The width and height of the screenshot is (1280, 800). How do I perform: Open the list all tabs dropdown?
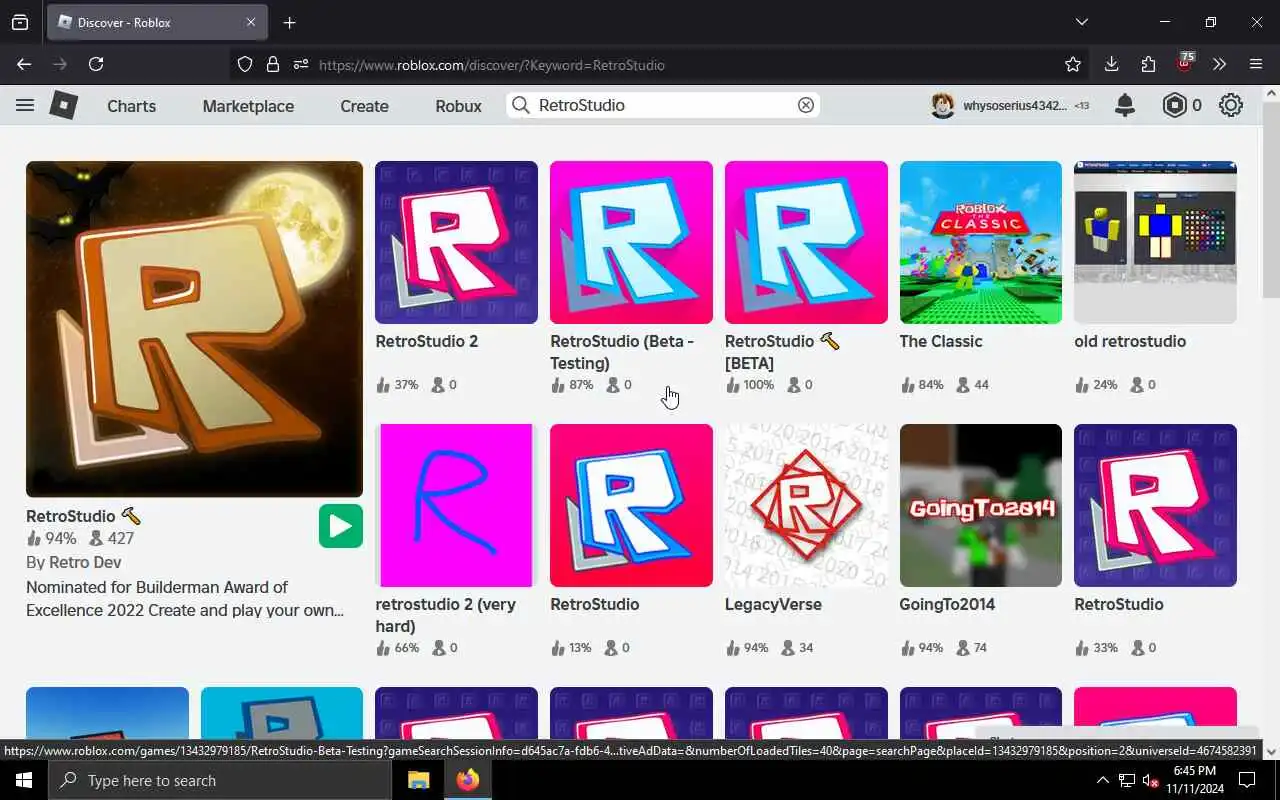pyautogui.click(x=1081, y=22)
